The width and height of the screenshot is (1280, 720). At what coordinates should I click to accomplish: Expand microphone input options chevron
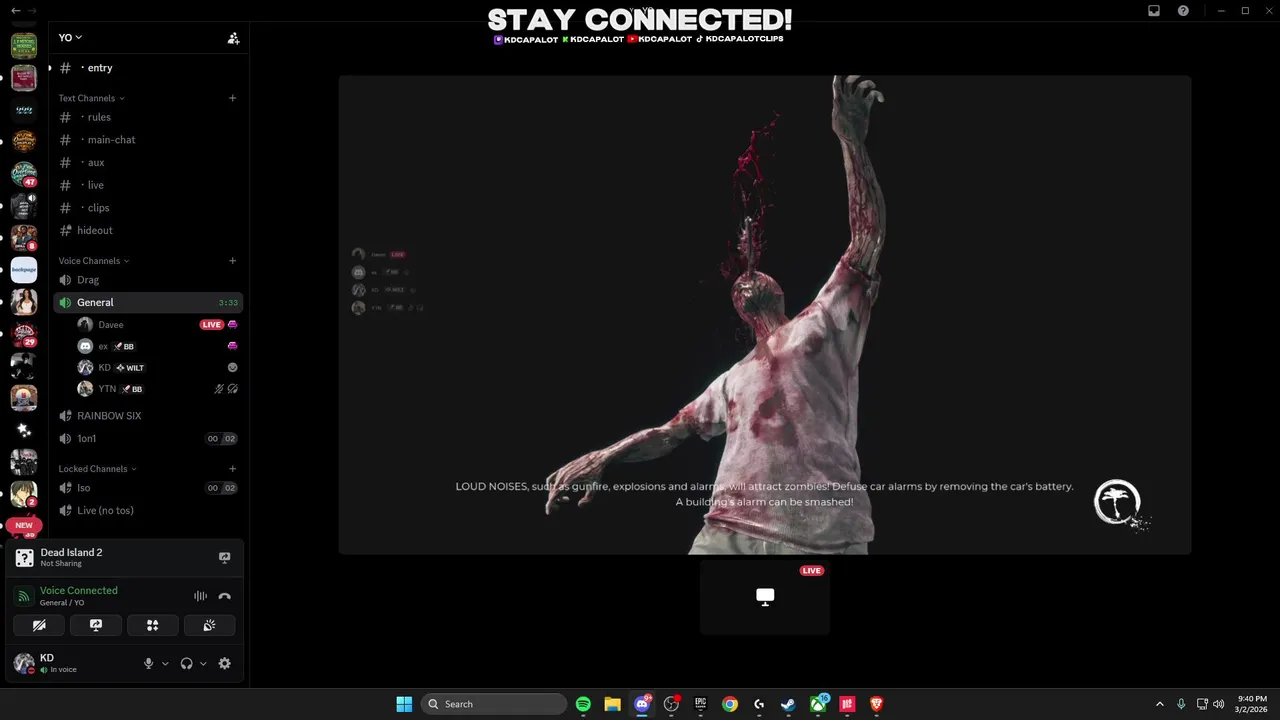(165, 663)
